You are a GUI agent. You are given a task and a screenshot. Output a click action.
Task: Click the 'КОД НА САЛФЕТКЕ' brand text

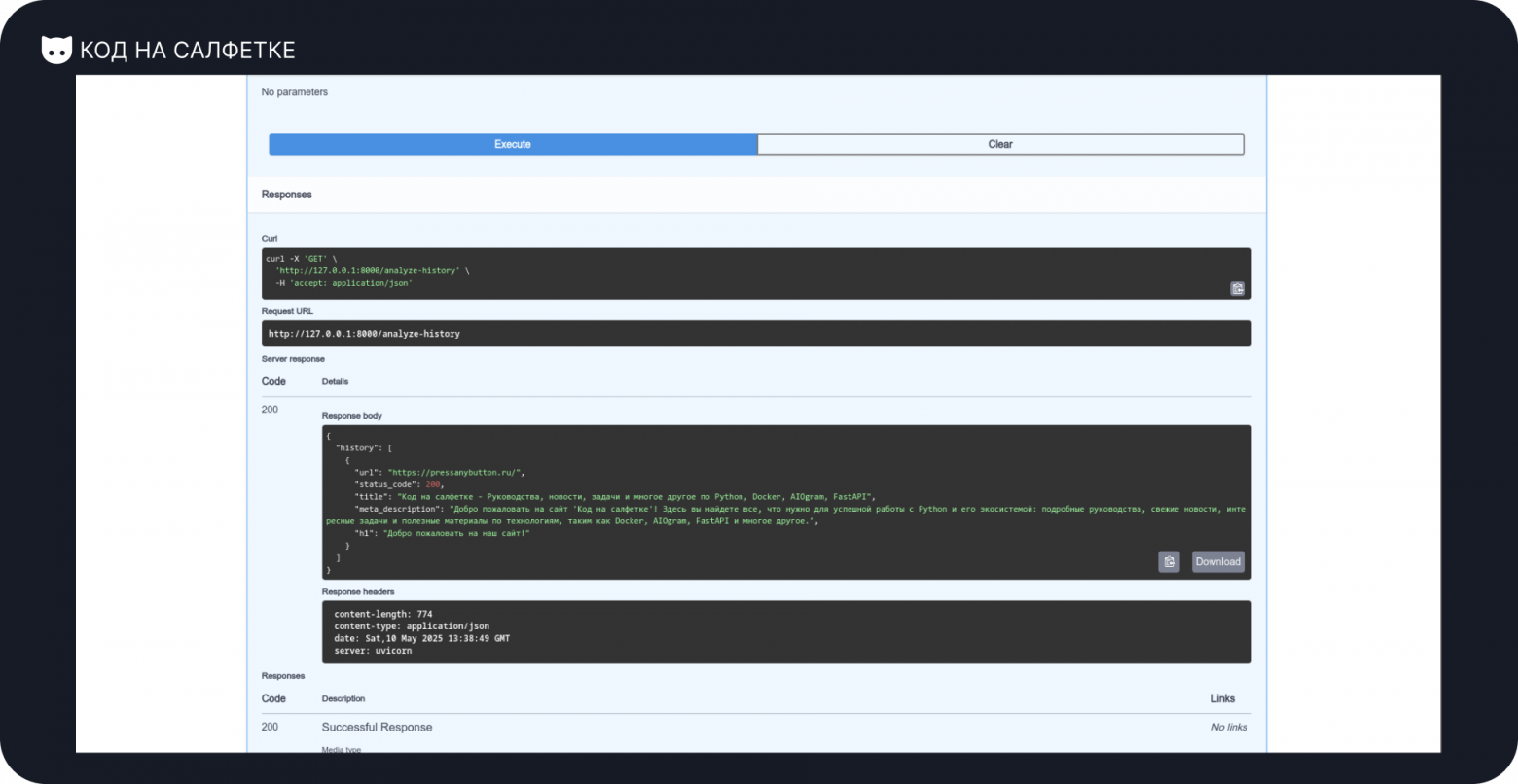187,50
